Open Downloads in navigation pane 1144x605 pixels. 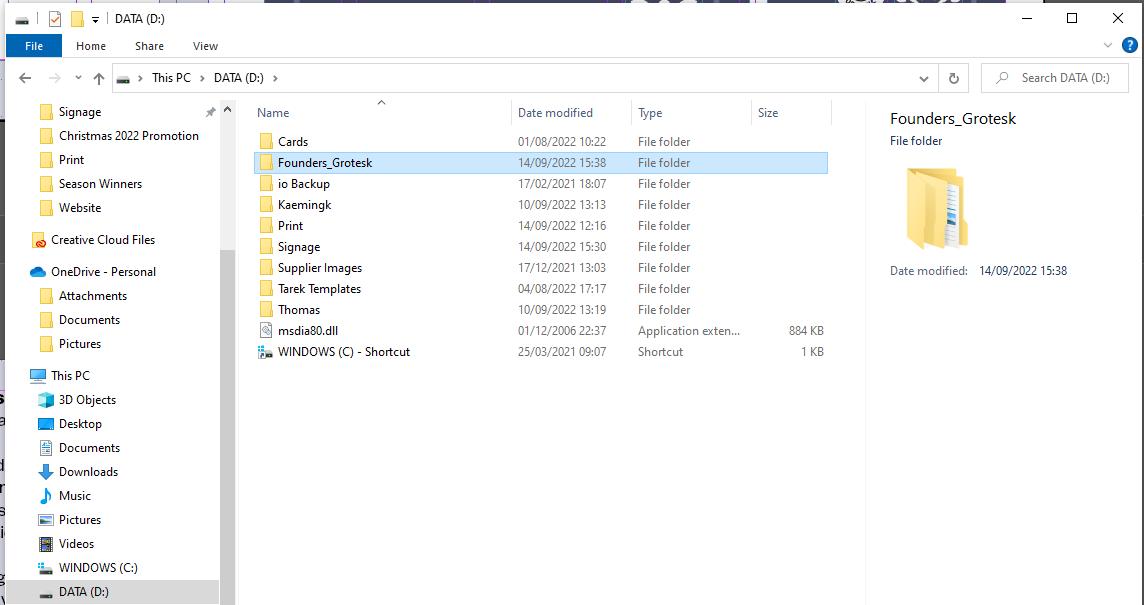(88, 472)
